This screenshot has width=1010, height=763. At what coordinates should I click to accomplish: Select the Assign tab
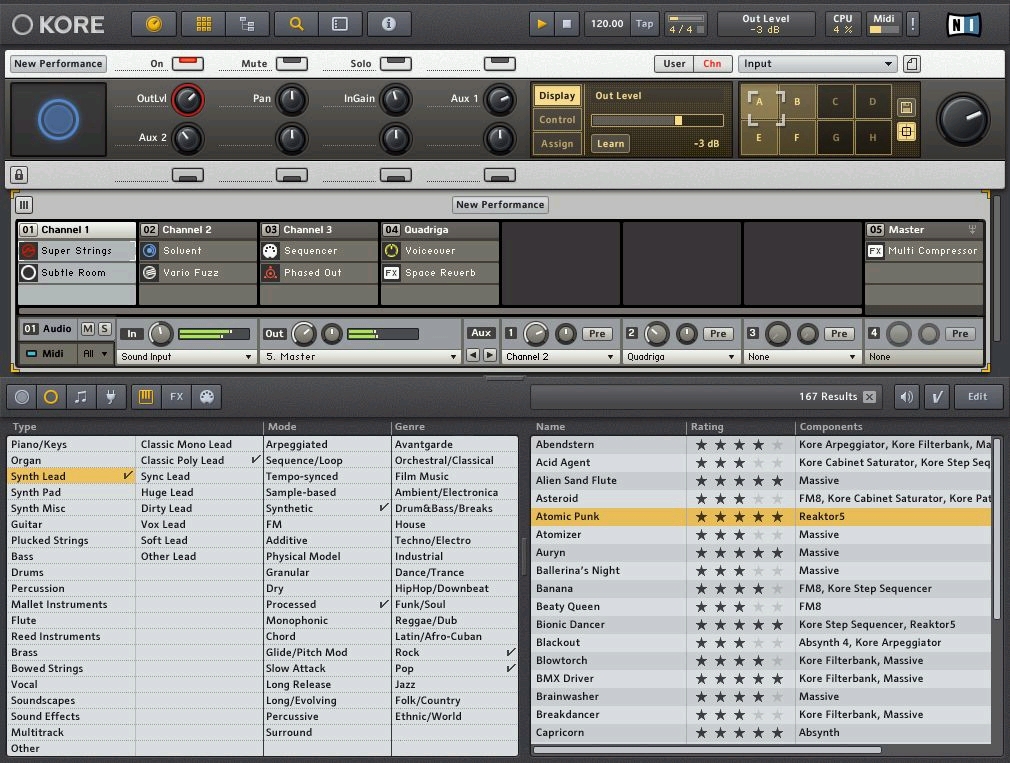point(557,144)
